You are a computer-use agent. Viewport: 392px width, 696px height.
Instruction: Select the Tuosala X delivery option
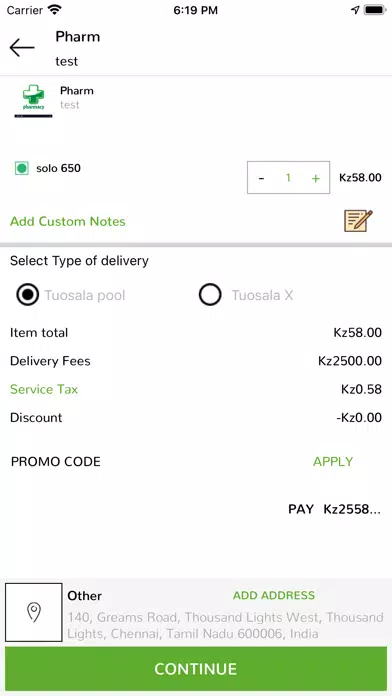point(210,295)
